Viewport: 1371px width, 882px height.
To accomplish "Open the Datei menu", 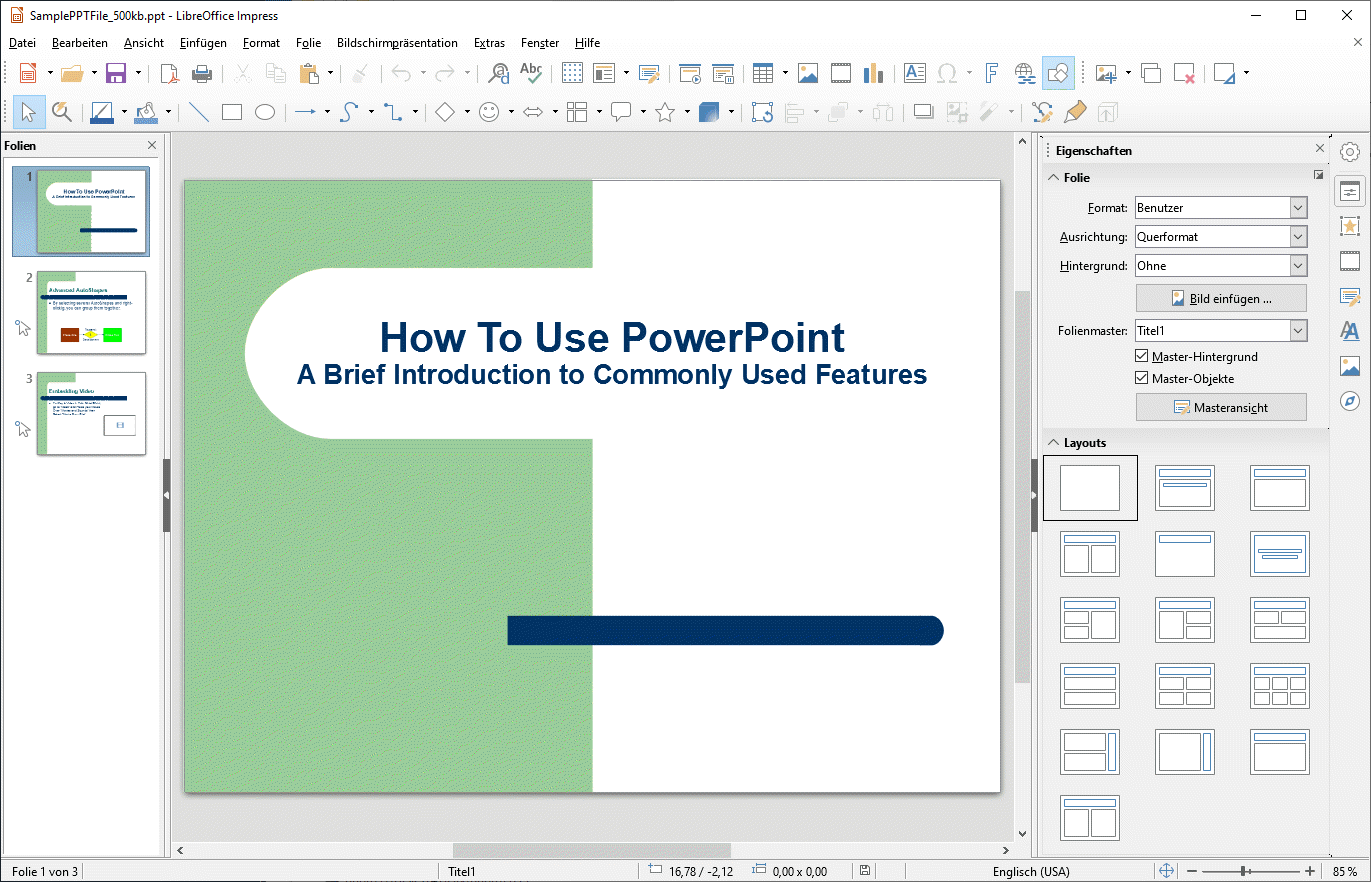I will point(22,43).
